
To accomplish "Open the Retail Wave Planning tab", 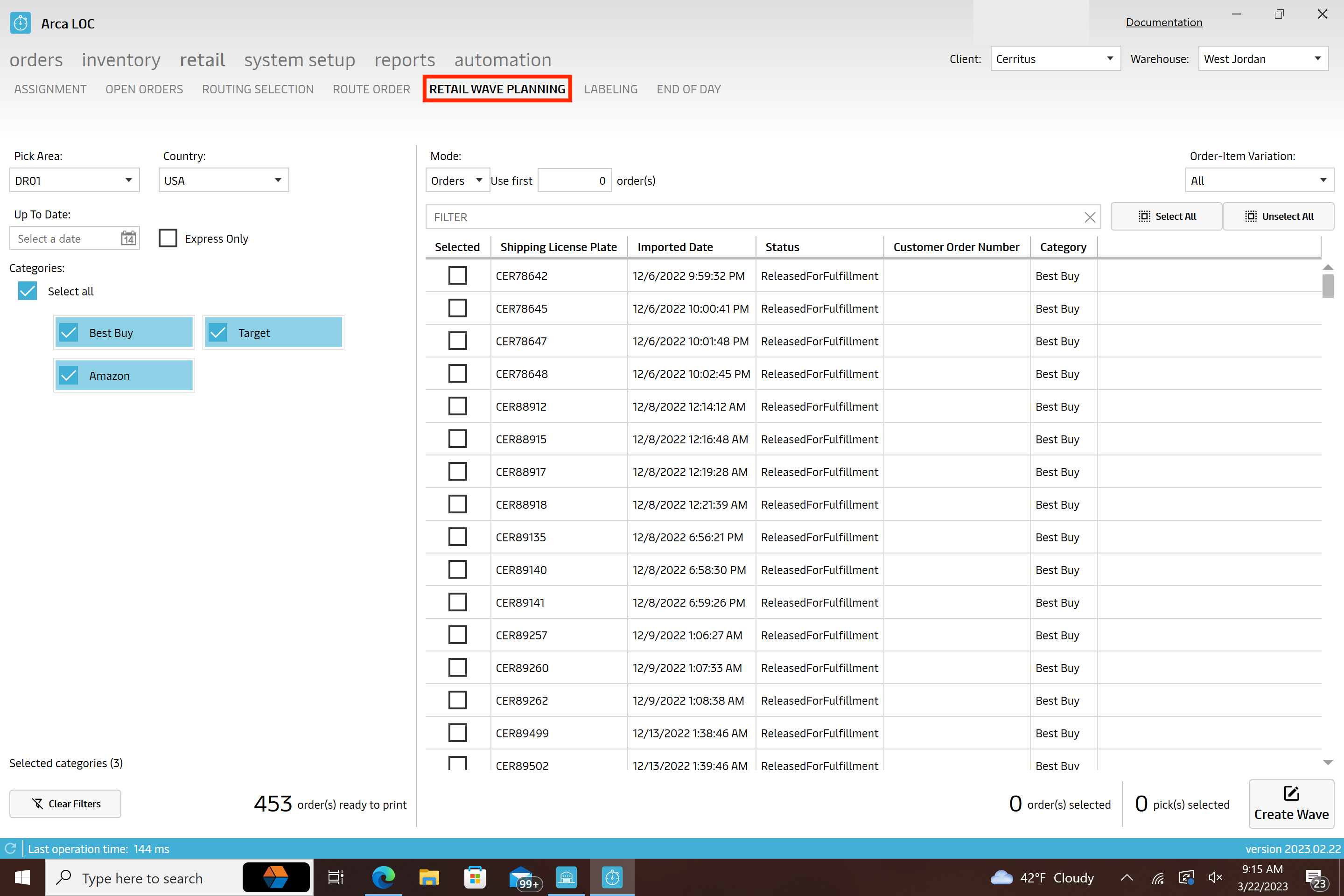I will click(x=497, y=89).
